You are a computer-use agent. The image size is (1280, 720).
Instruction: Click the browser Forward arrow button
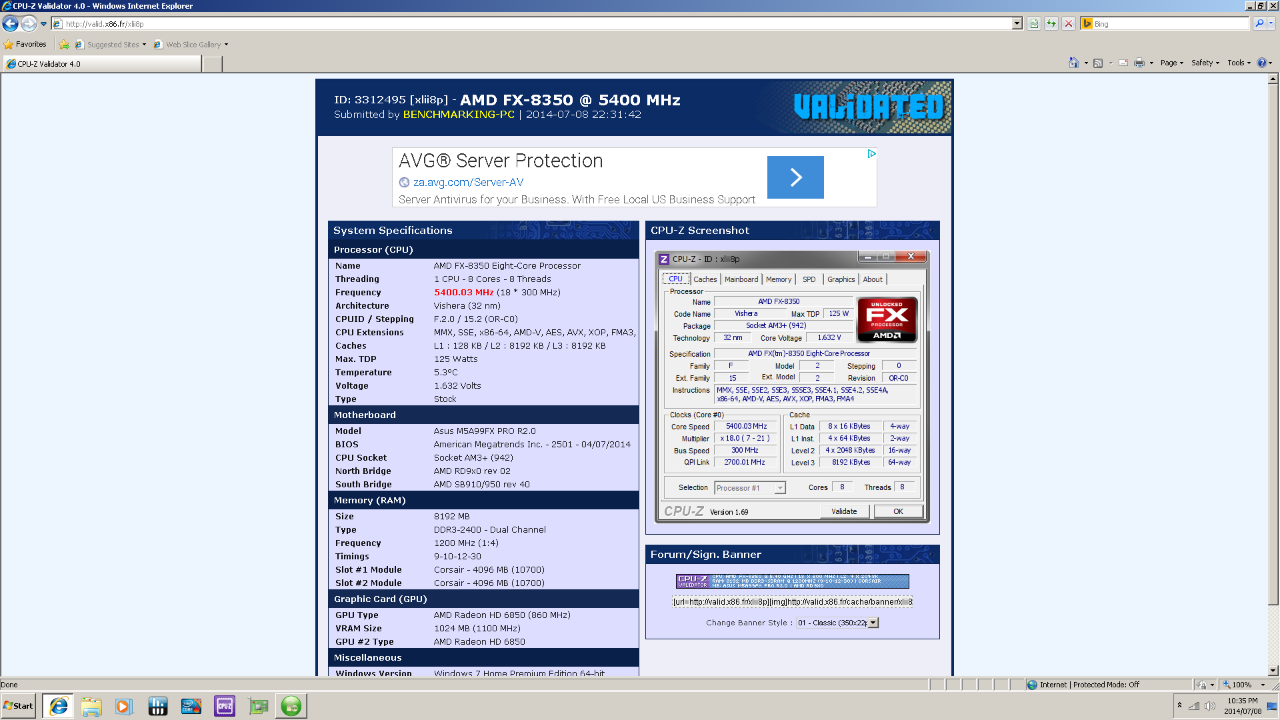click(29, 23)
